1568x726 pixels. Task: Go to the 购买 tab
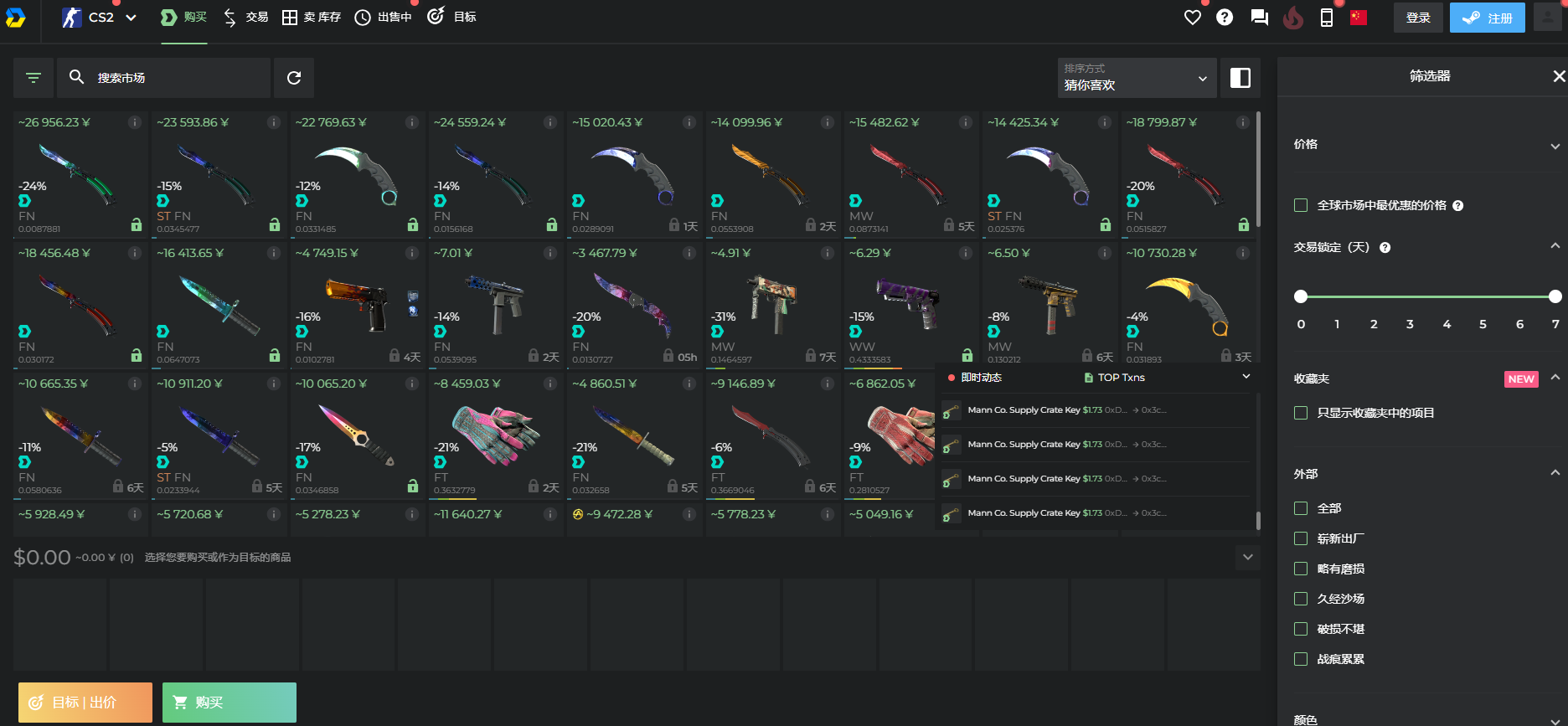point(184,18)
